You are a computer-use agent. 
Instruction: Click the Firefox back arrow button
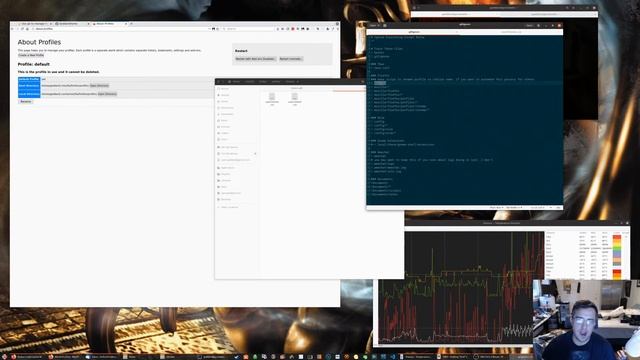click(13, 29)
